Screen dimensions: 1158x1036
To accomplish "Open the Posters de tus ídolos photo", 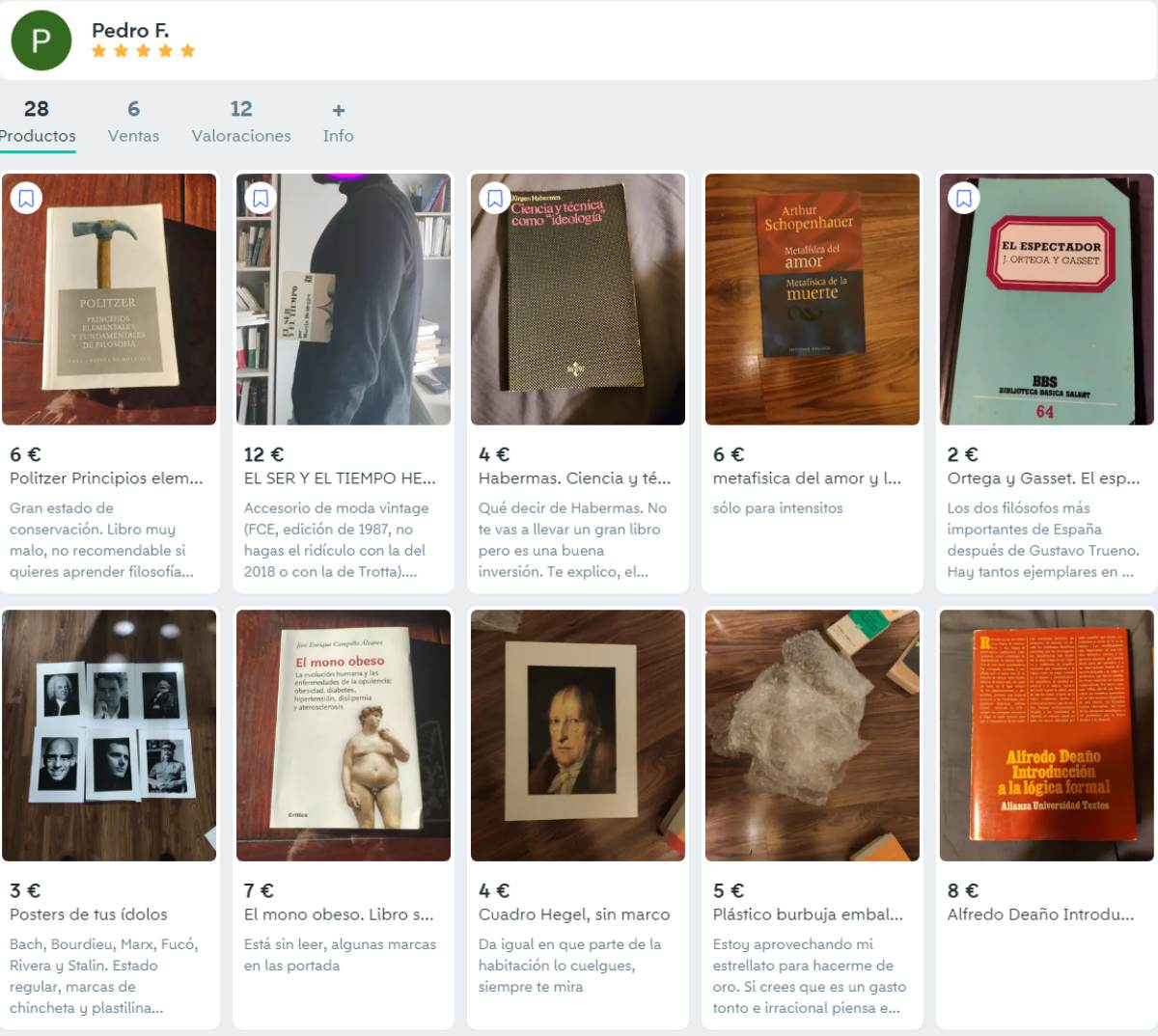I will coord(109,735).
